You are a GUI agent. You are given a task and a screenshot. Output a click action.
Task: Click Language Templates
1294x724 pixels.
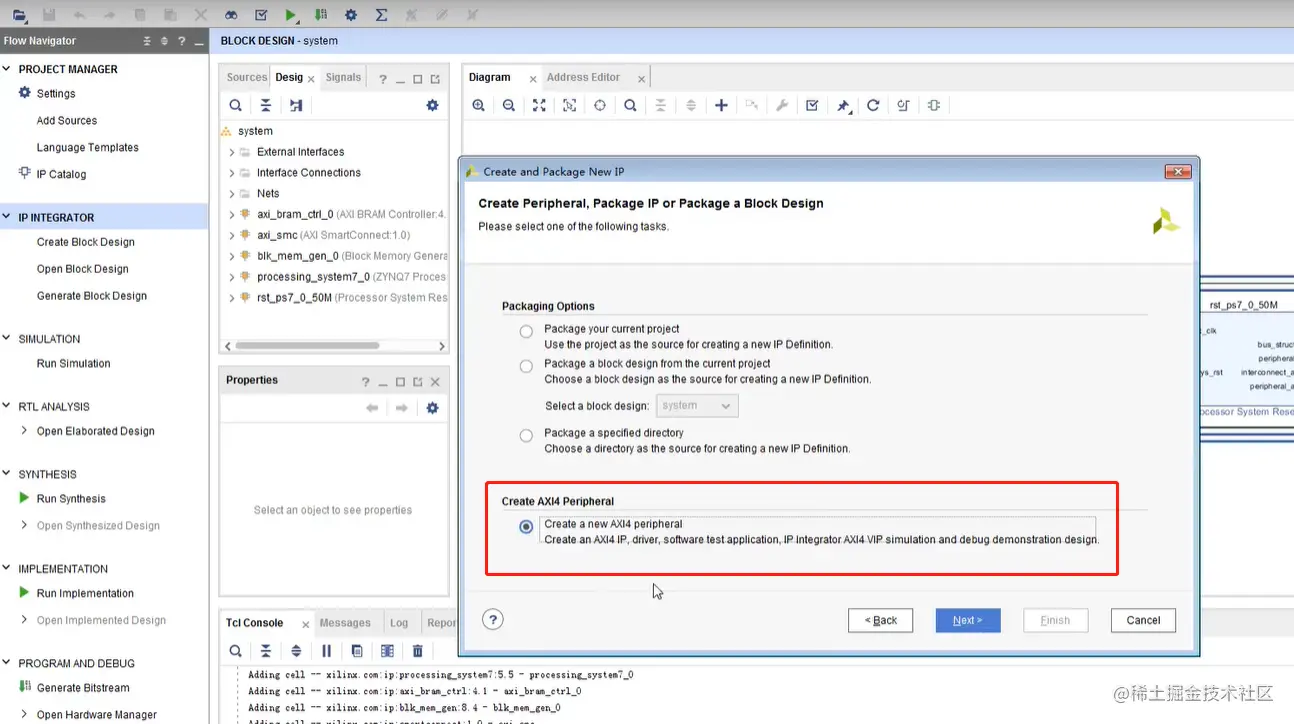[88, 148]
